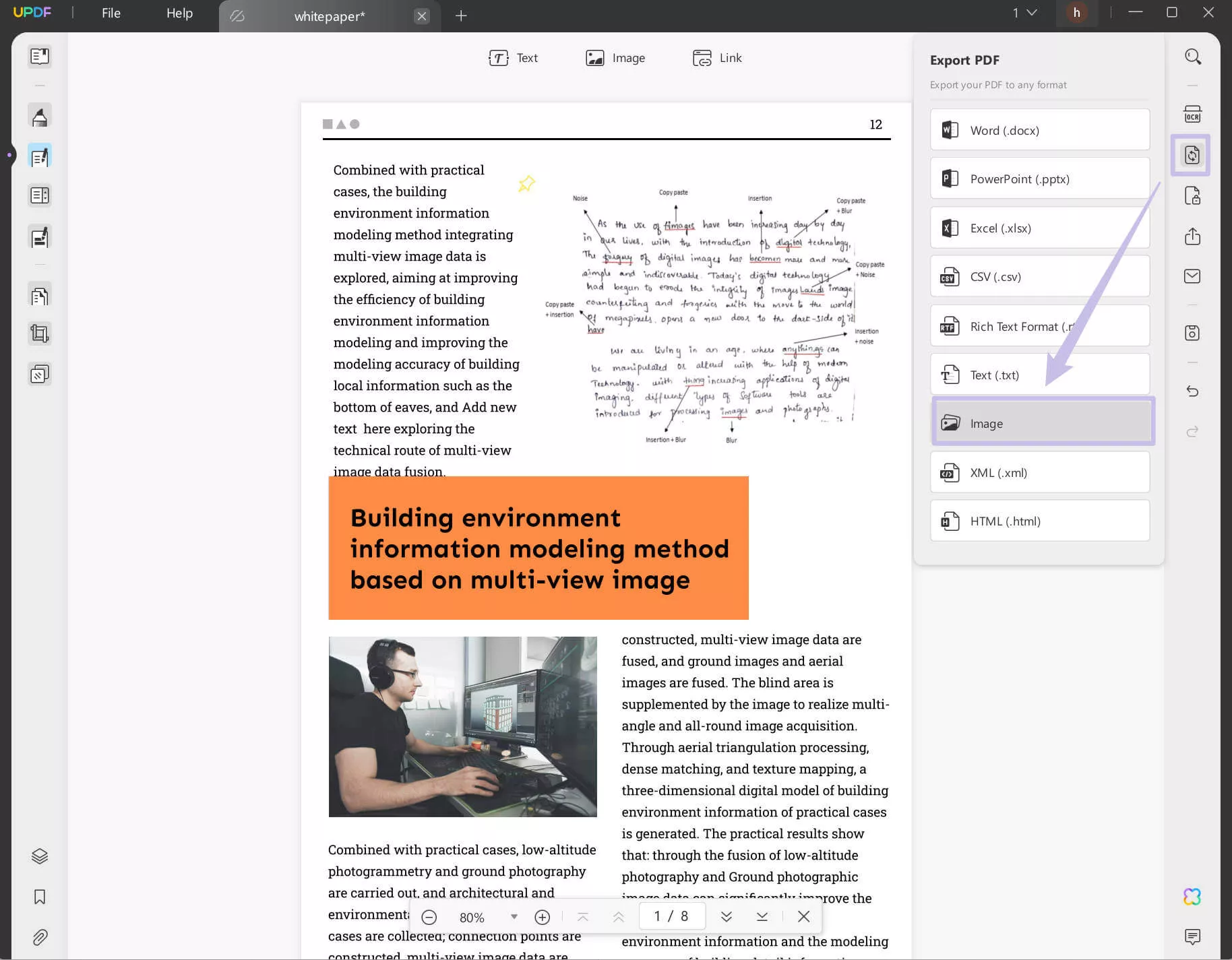This screenshot has width=1232, height=960.
Task: Export as XML (.xml)
Action: pos(1040,472)
